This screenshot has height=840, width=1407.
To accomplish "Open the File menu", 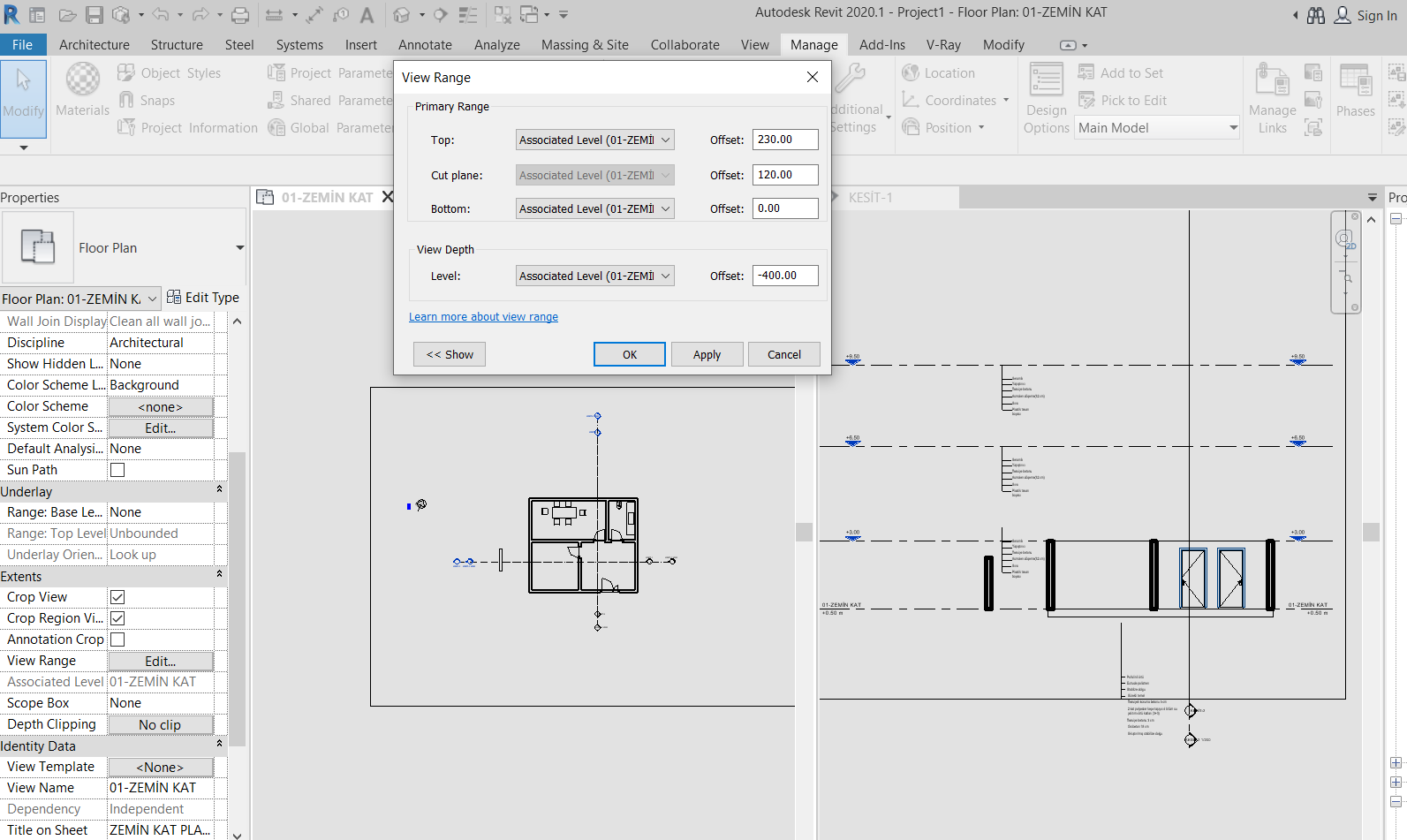I will click(x=23, y=45).
